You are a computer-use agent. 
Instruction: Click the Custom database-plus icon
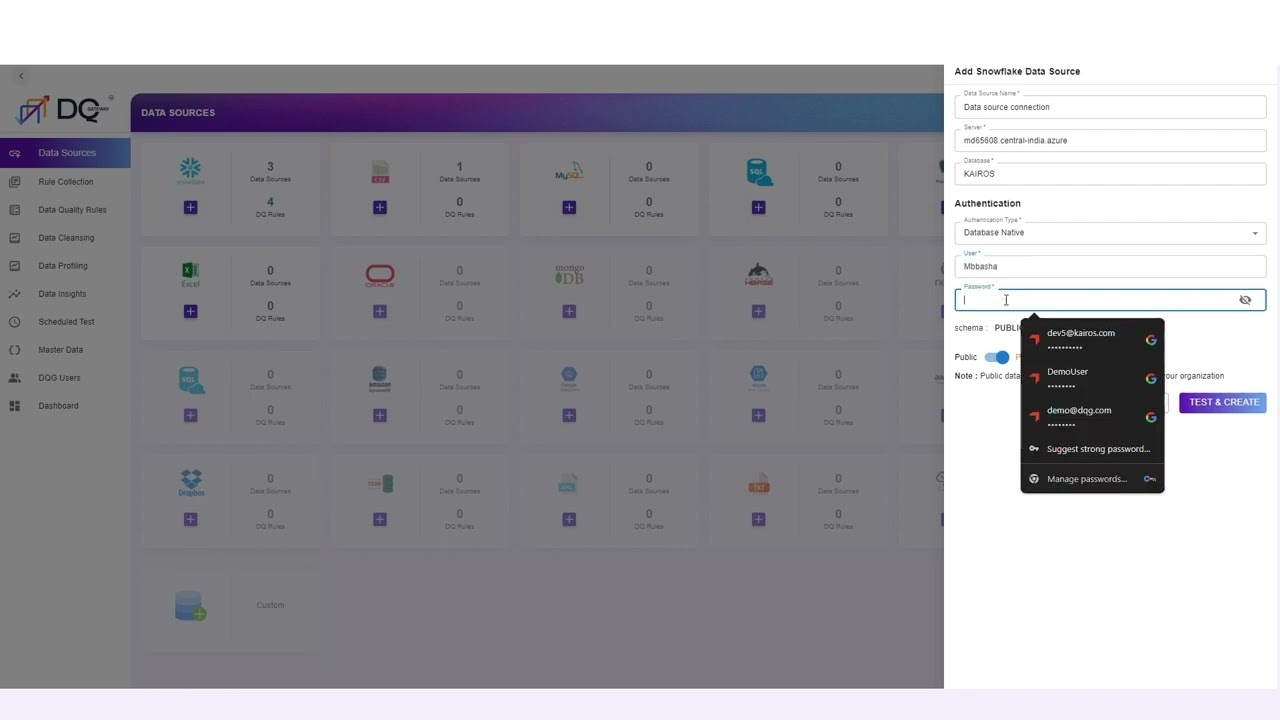(190, 605)
